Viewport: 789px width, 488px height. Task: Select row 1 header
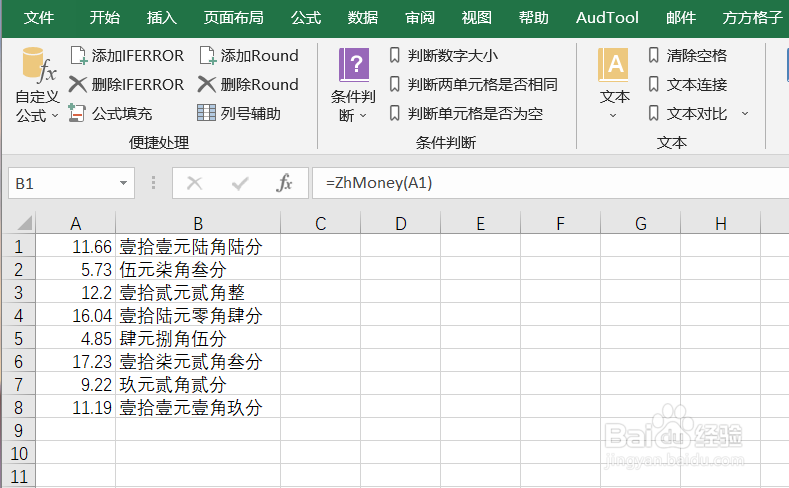[19, 247]
